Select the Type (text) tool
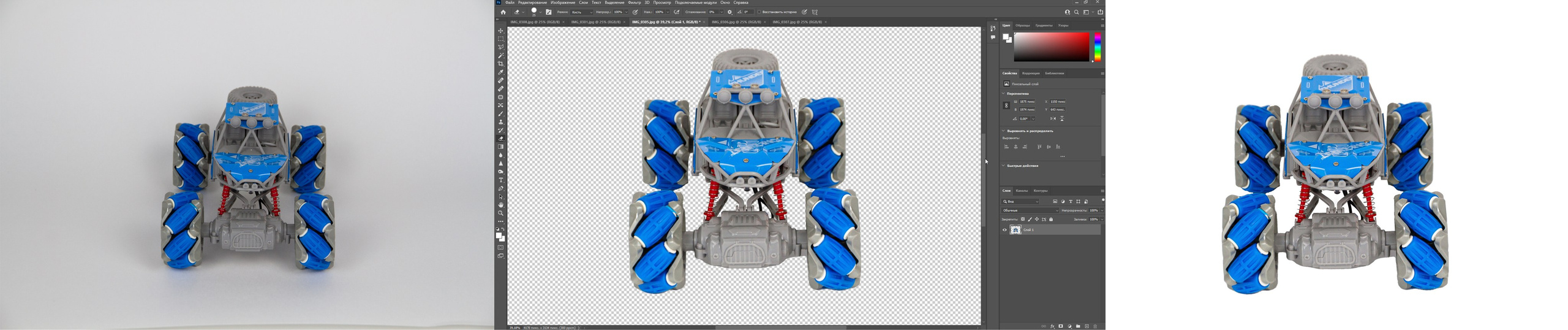Screen dimensions: 1568x330 (500, 180)
